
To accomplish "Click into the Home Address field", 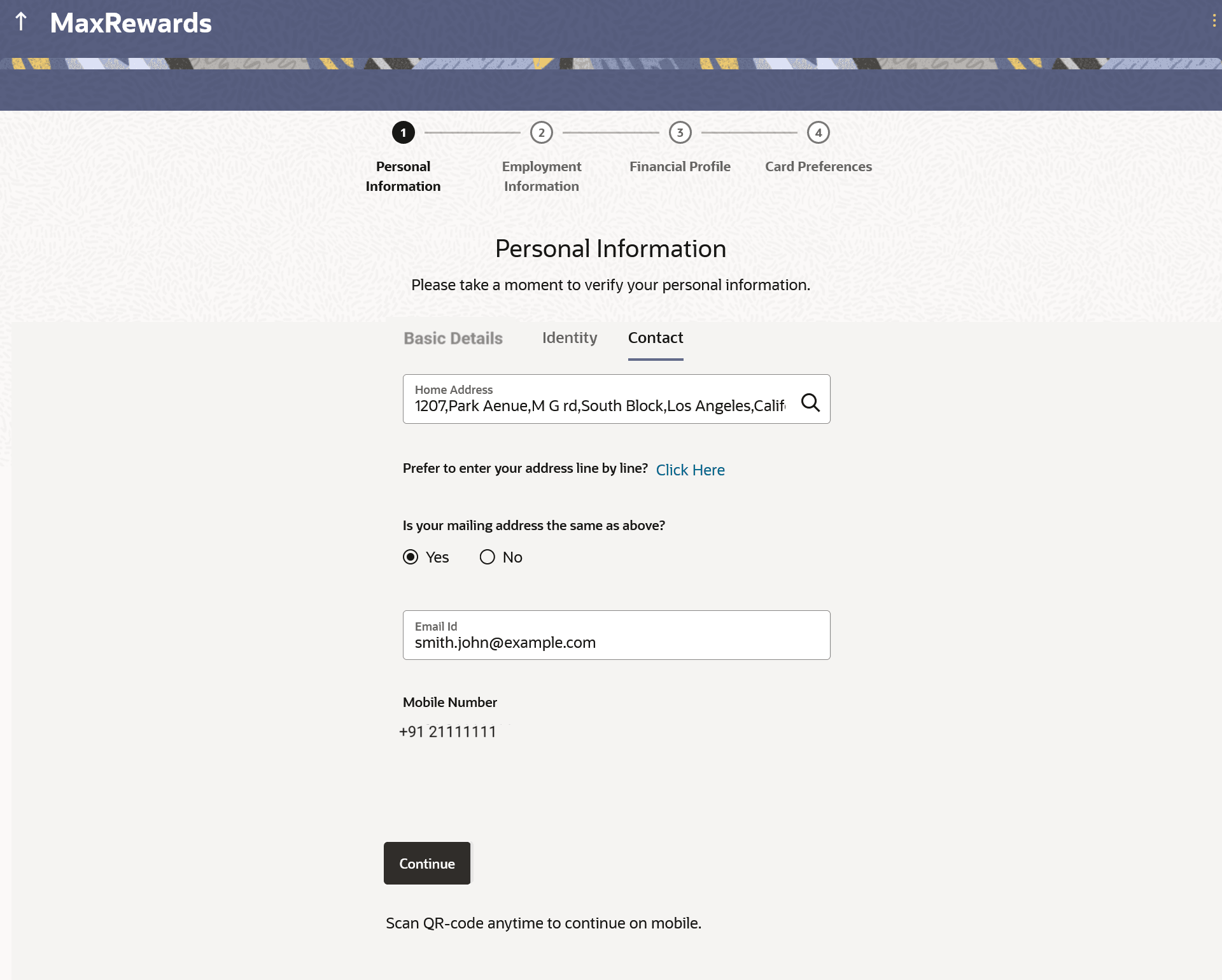I will coord(600,405).
